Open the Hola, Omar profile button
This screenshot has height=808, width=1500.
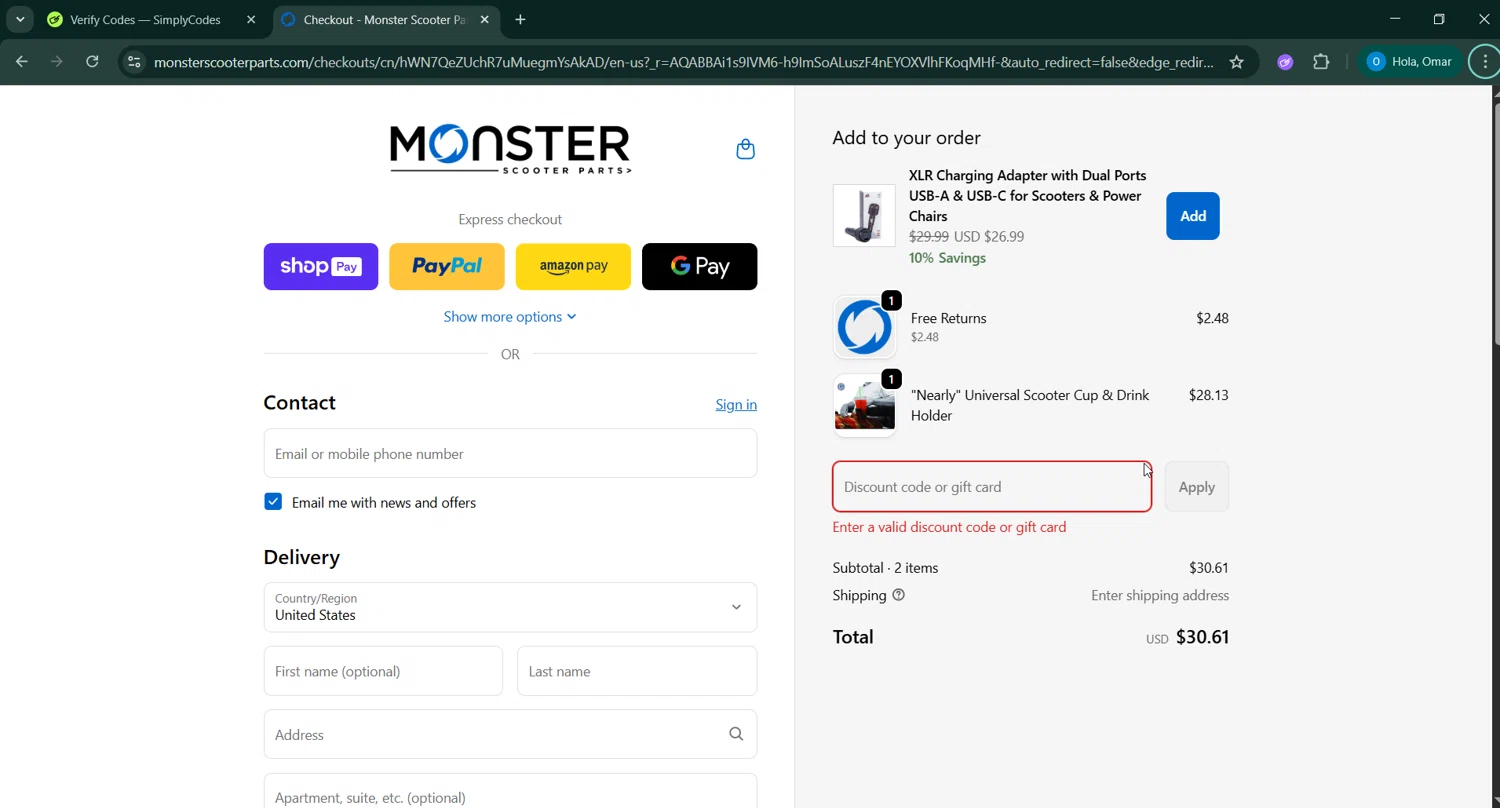point(1411,62)
